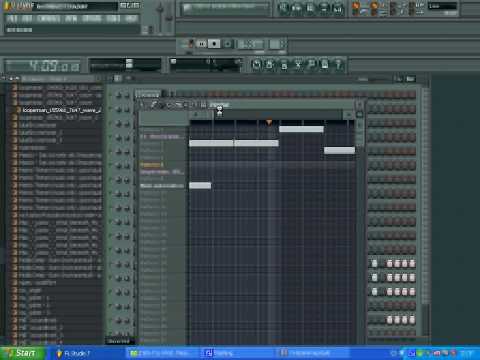This screenshot has width=480, height=360.
Task: Open the Unsorted channel group filter
Action: [x=120, y=341]
